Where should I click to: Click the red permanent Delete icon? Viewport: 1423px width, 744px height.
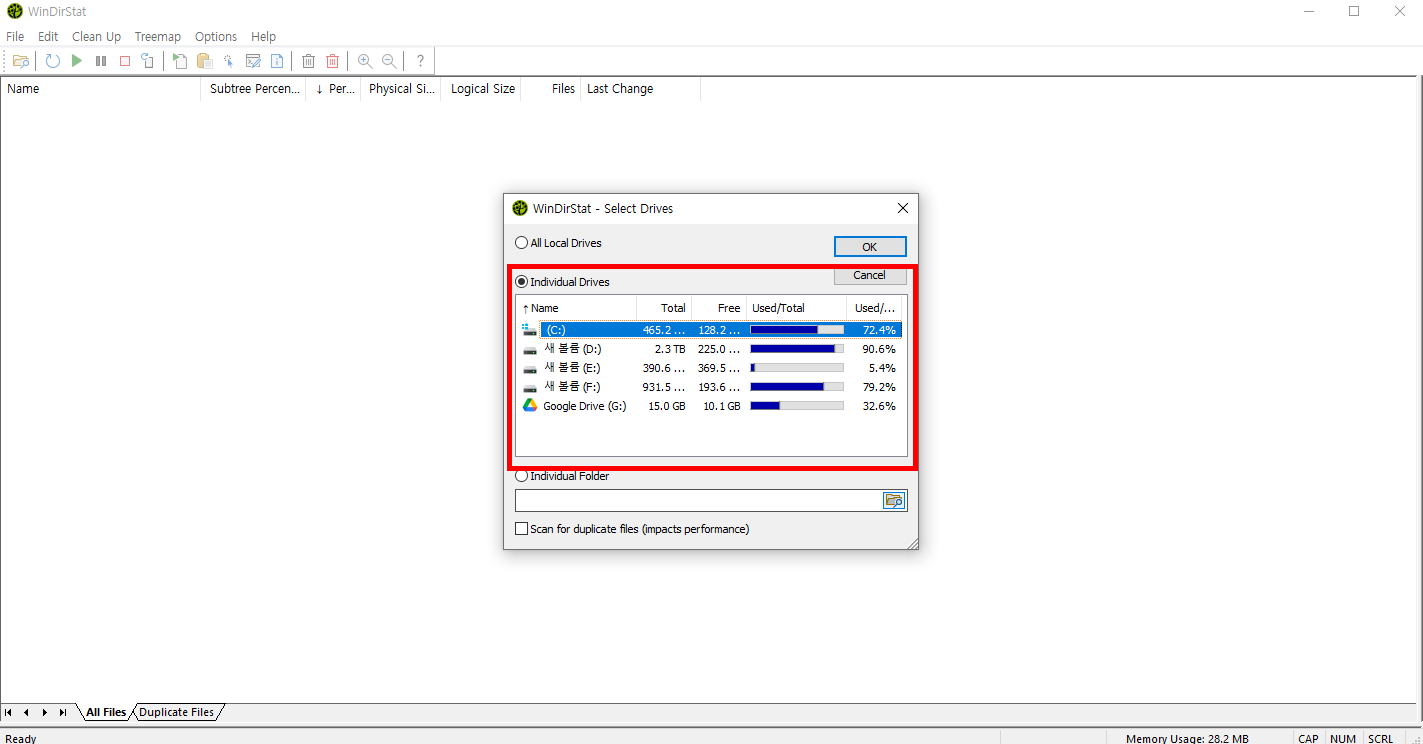pos(333,61)
